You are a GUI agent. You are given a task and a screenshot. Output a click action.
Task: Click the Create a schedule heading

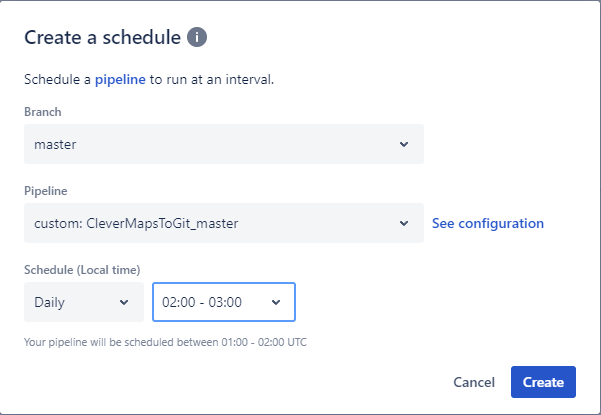tap(102, 38)
